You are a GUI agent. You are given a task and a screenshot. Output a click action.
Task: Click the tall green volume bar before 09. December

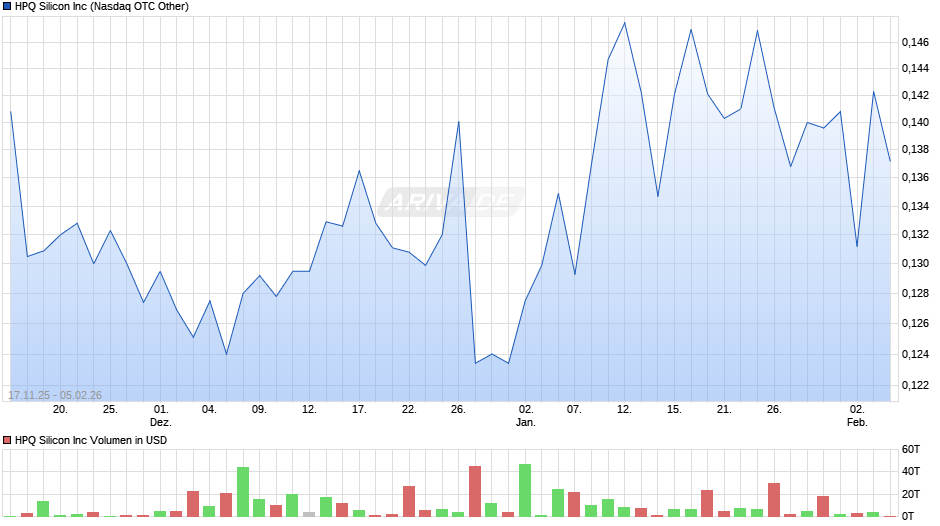pyautogui.click(x=243, y=492)
